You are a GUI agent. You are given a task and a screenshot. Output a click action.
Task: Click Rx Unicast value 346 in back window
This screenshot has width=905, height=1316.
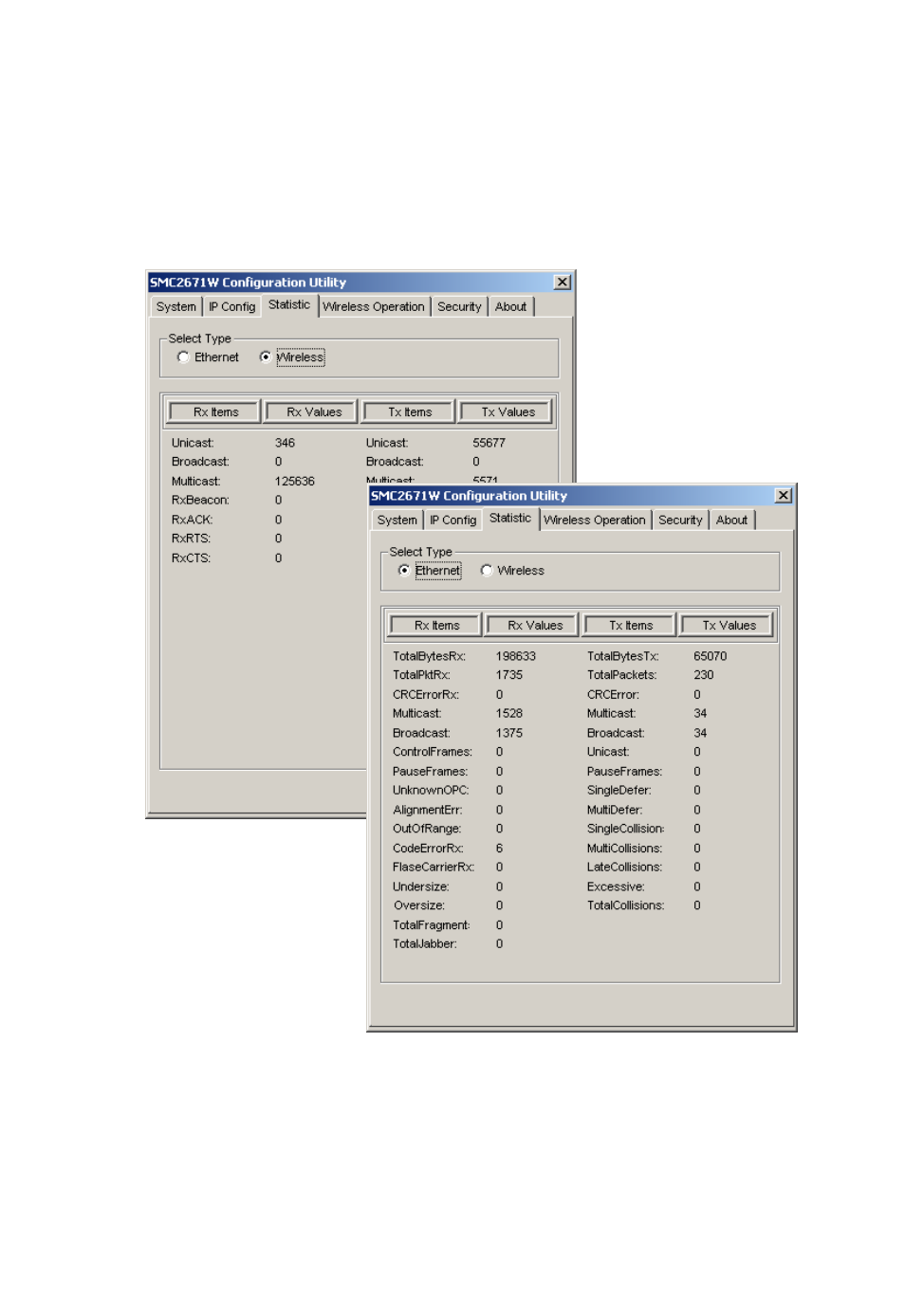285,443
